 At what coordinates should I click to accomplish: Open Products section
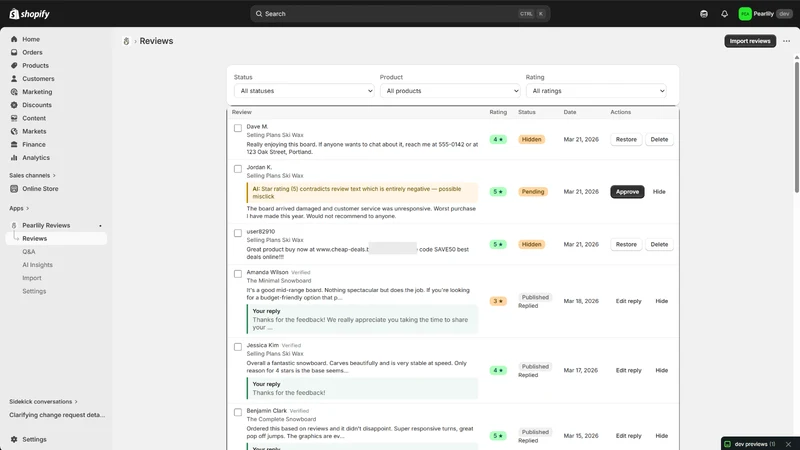coord(35,66)
